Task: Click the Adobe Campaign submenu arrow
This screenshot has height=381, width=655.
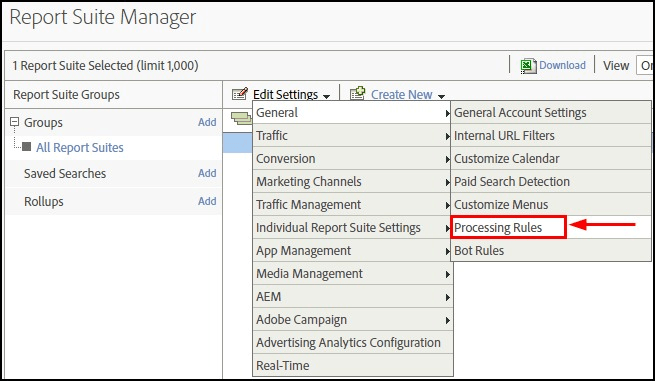Action: [x=447, y=320]
